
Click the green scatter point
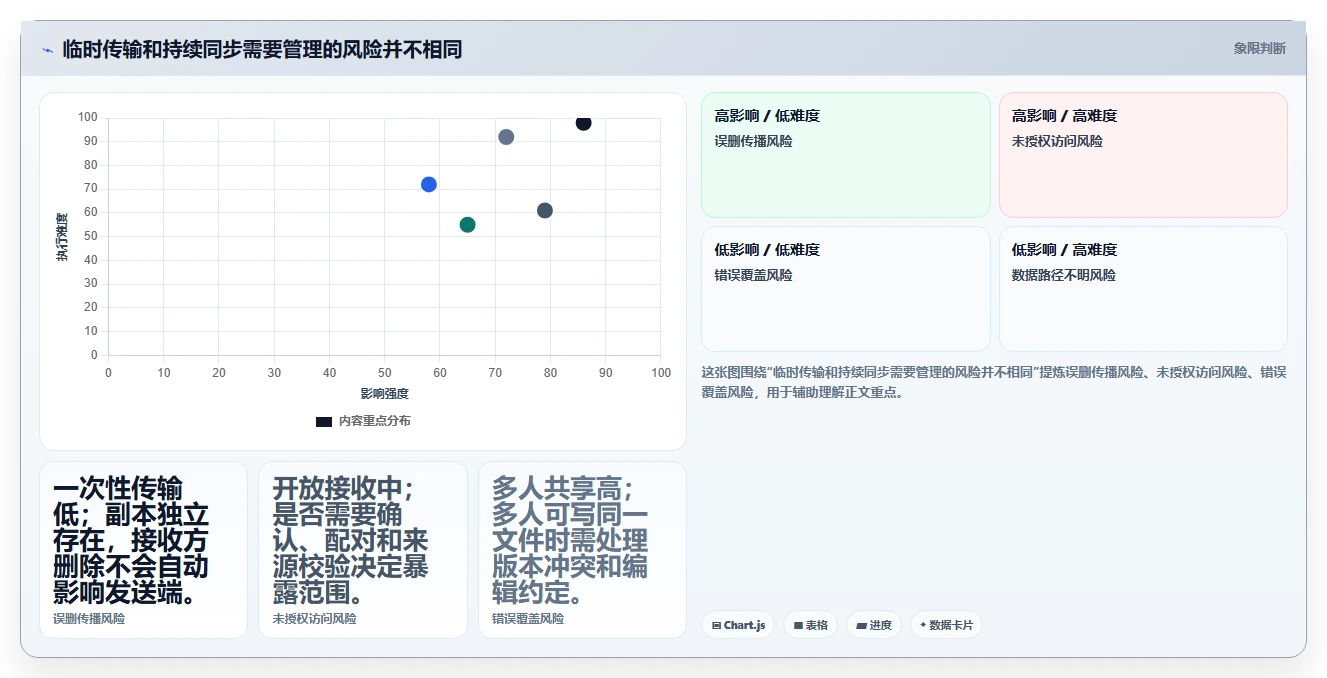(x=467, y=224)
